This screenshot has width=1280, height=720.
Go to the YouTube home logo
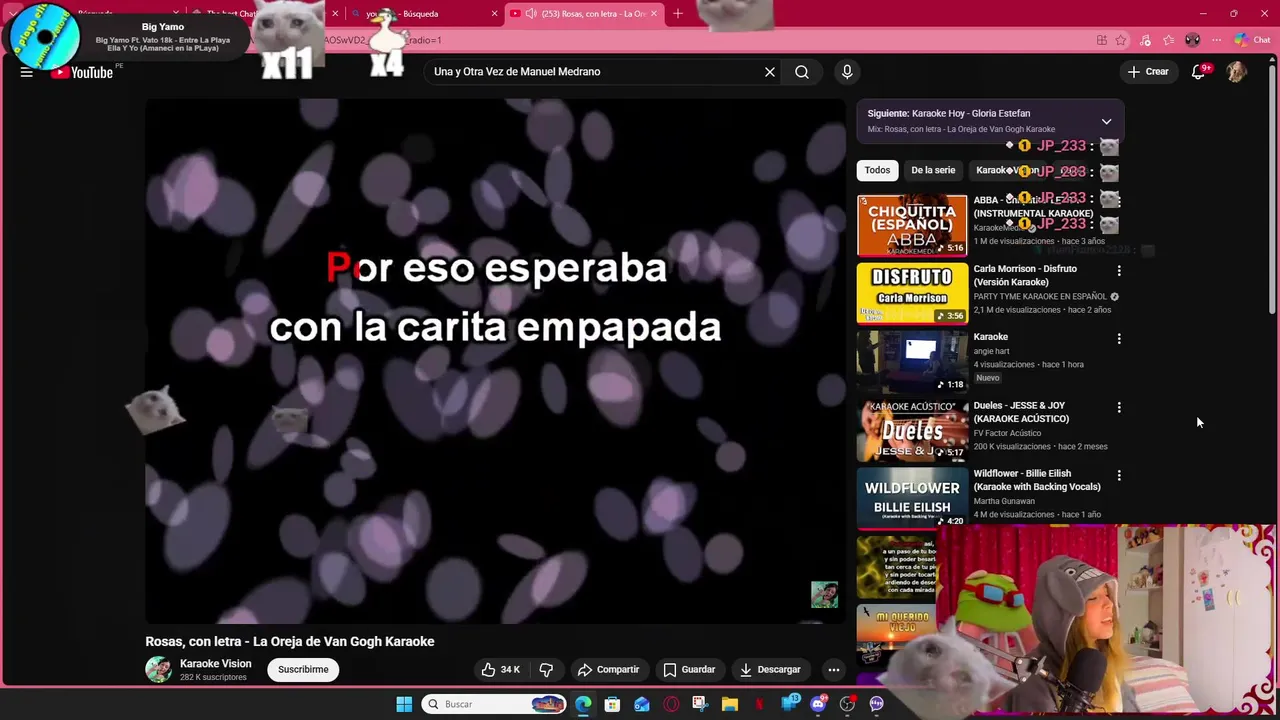click(83, 72)
